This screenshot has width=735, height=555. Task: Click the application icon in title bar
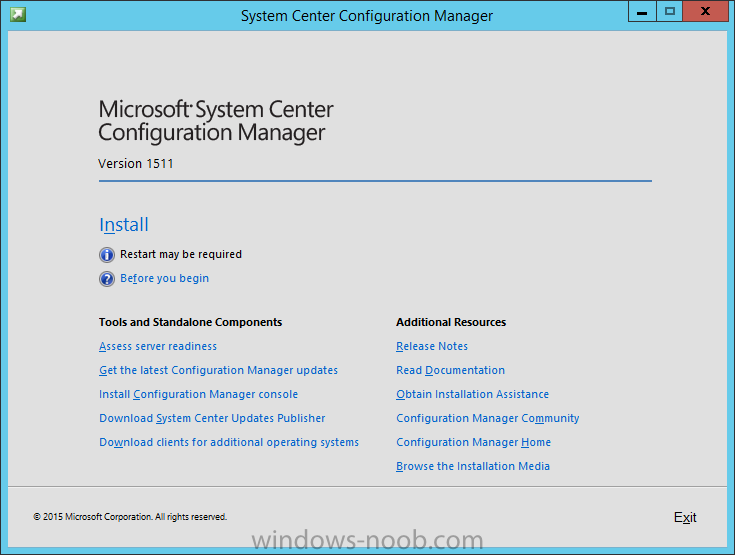[18, 14]
